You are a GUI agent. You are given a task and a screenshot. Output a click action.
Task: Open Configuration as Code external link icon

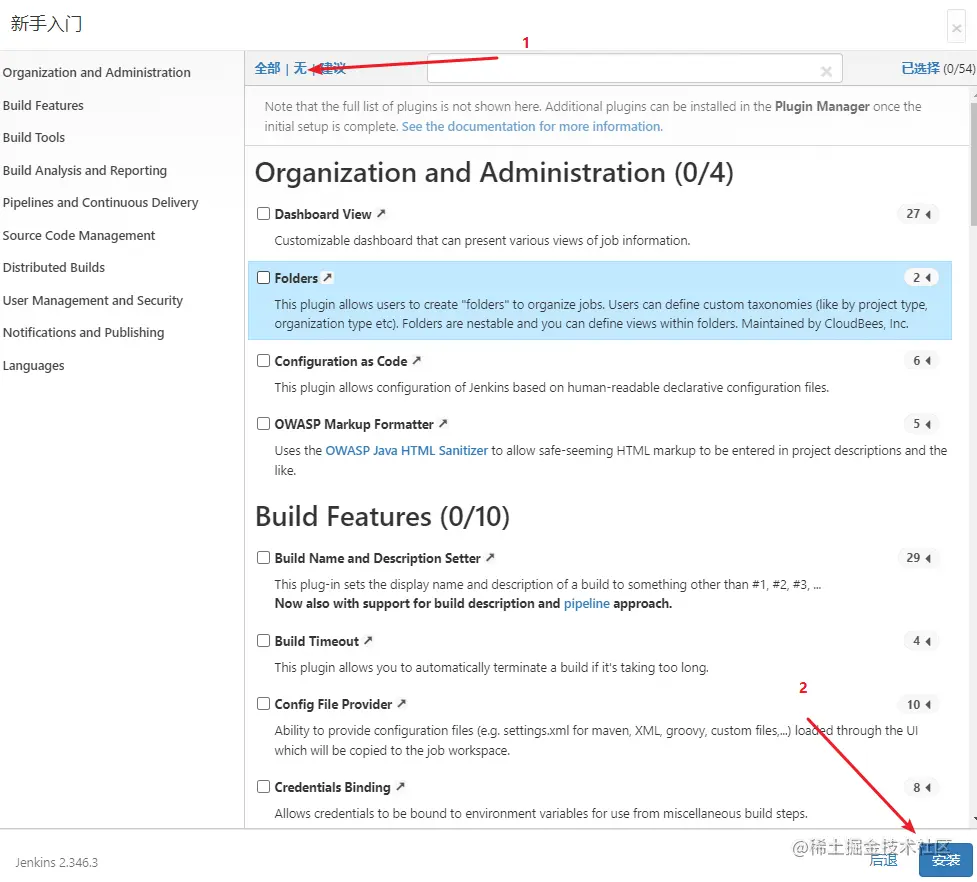(417, 361)
